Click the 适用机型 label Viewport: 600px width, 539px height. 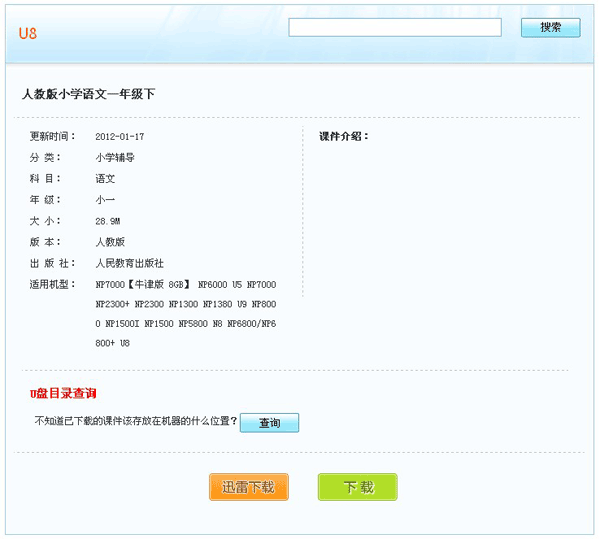click(x=52, y=285)
